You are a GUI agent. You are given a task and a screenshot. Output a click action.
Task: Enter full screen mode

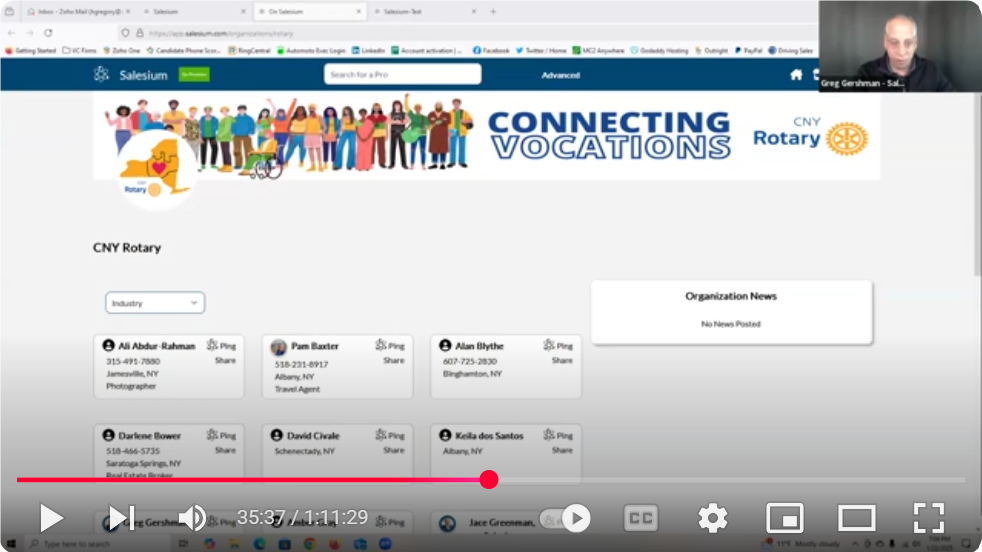[x=929, y=518]
